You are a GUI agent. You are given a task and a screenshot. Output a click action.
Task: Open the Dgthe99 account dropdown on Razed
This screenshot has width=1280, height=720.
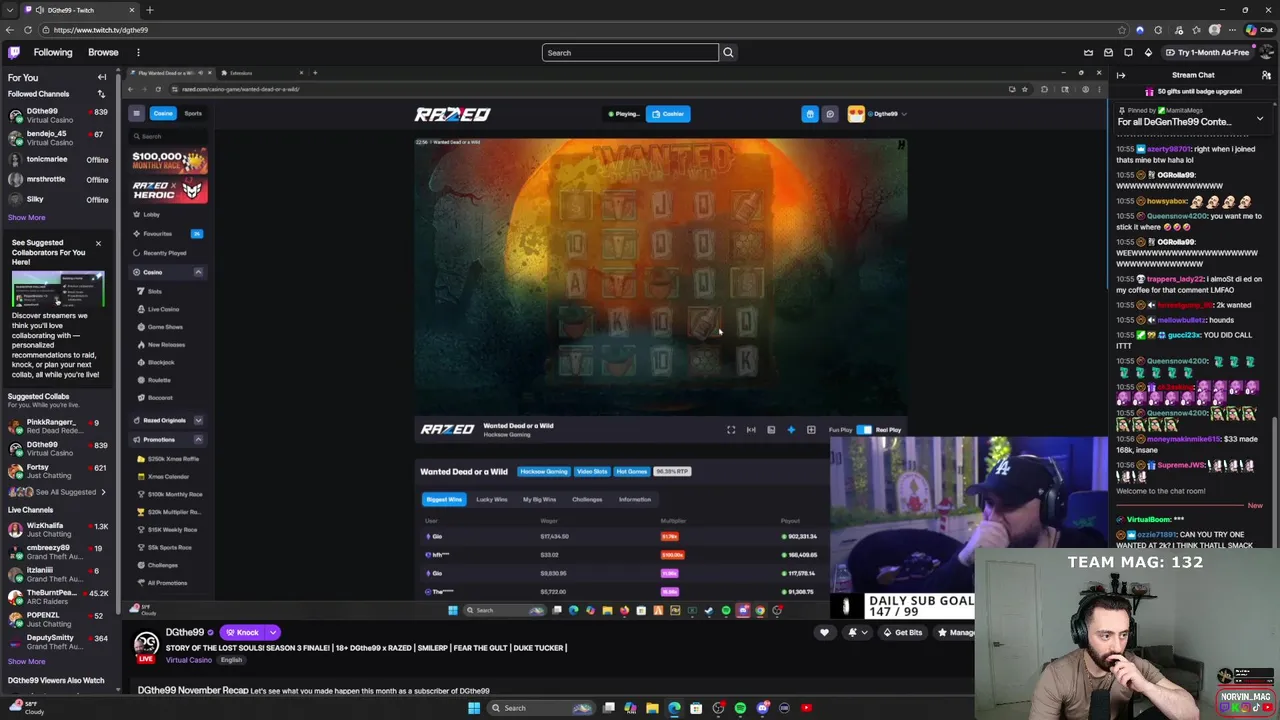tap(878, 114)
